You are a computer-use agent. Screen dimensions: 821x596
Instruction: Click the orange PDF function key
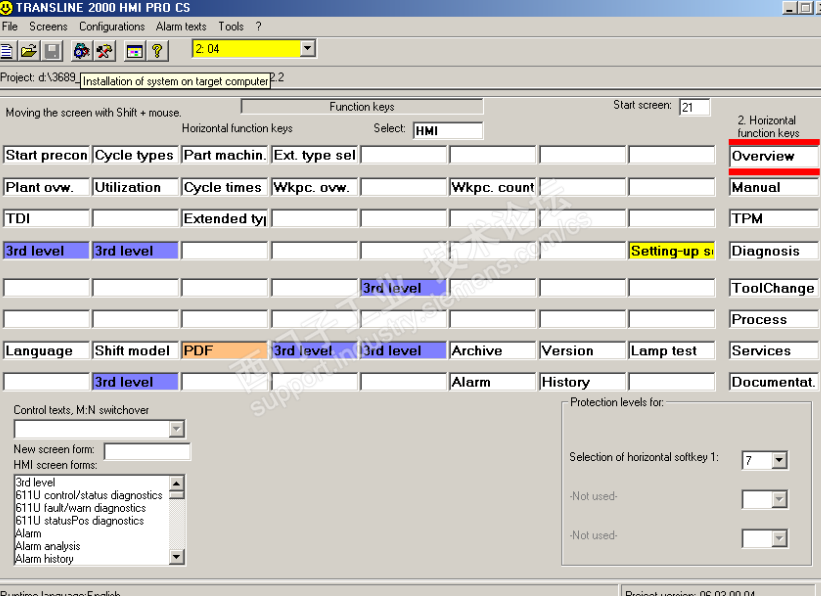point(224,351)
